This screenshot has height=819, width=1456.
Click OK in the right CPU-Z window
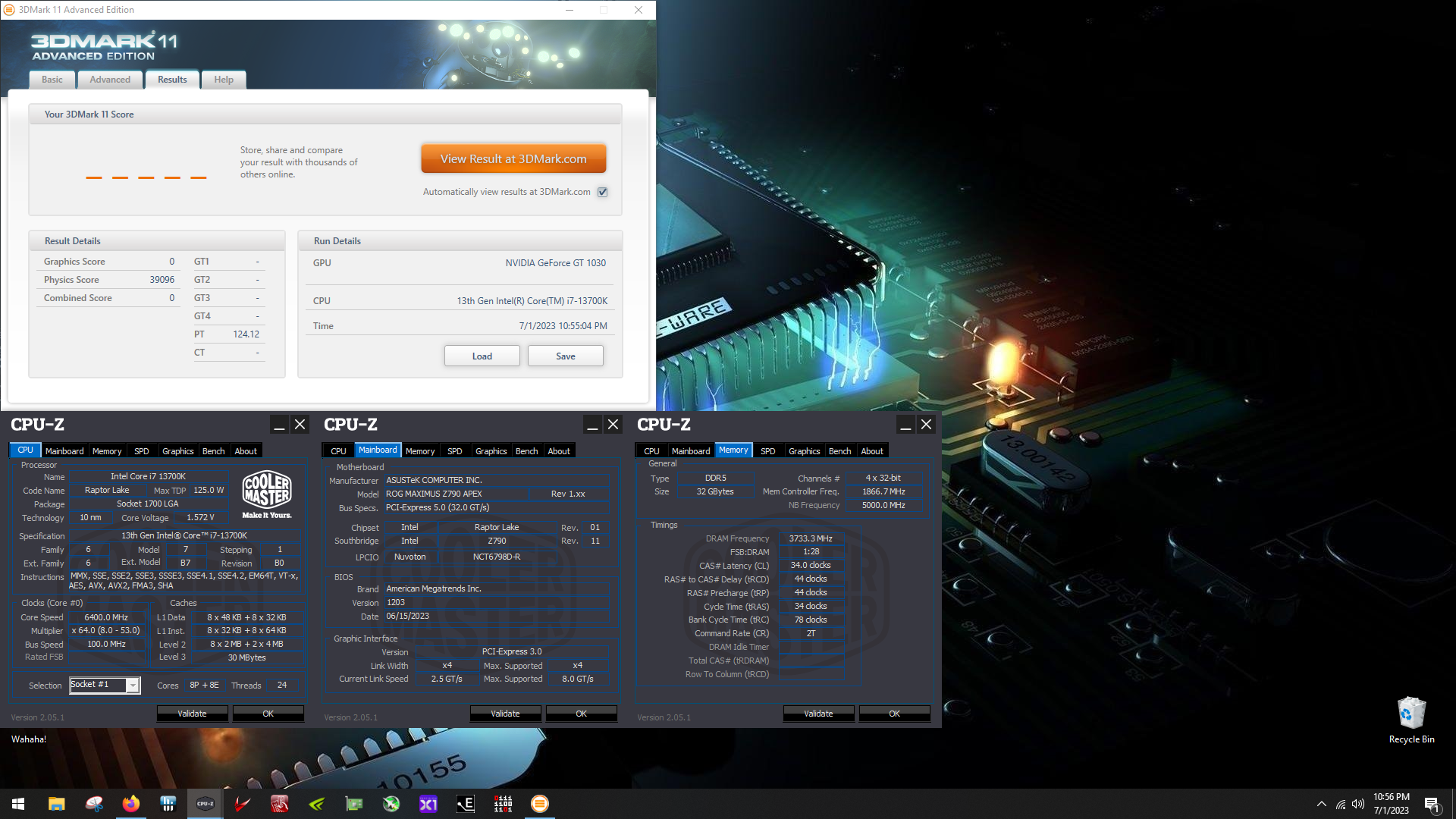point(895,714)
